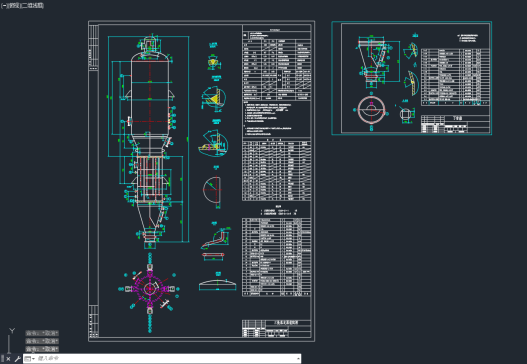Expand command history arrow at right end
The height and width of the screenshot is (364, 527).
pyautogui.click(x=298, y=359)
